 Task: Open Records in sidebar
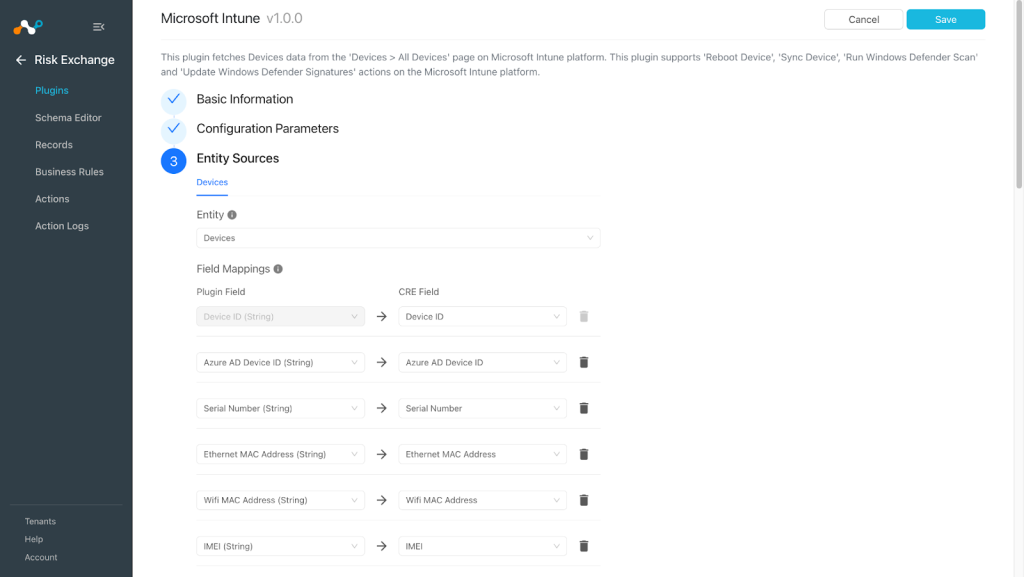(x=54, y=145)
